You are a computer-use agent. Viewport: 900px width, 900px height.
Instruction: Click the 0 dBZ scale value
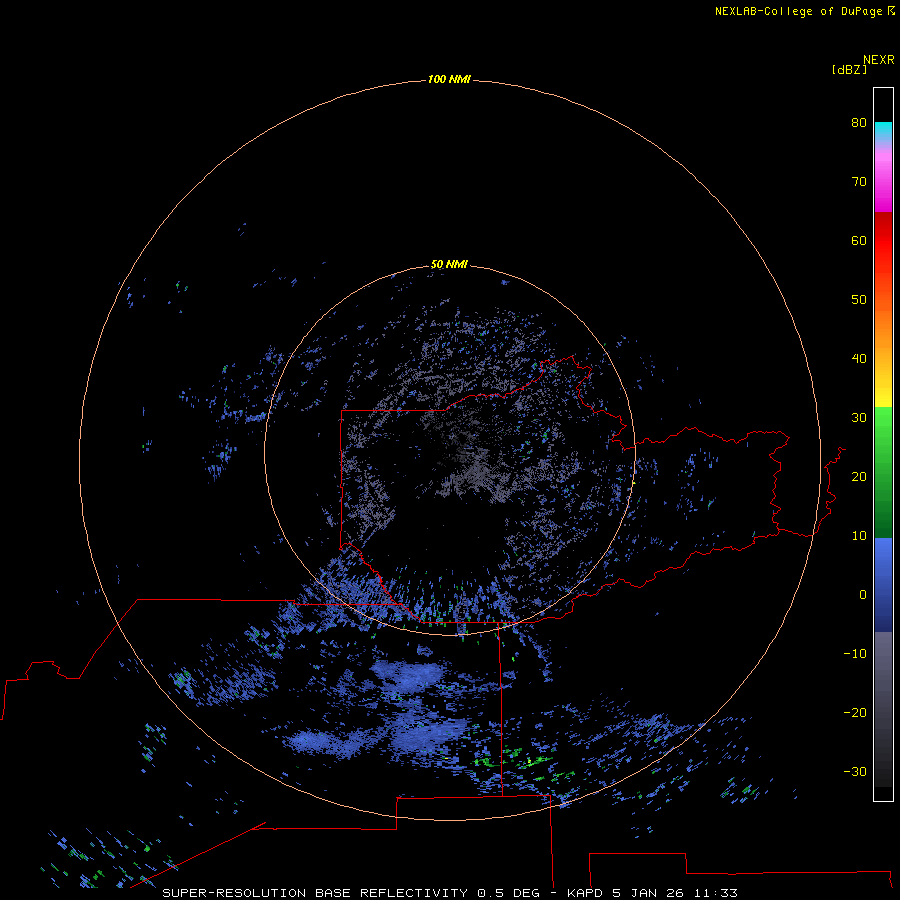click(x=863, y=595)
